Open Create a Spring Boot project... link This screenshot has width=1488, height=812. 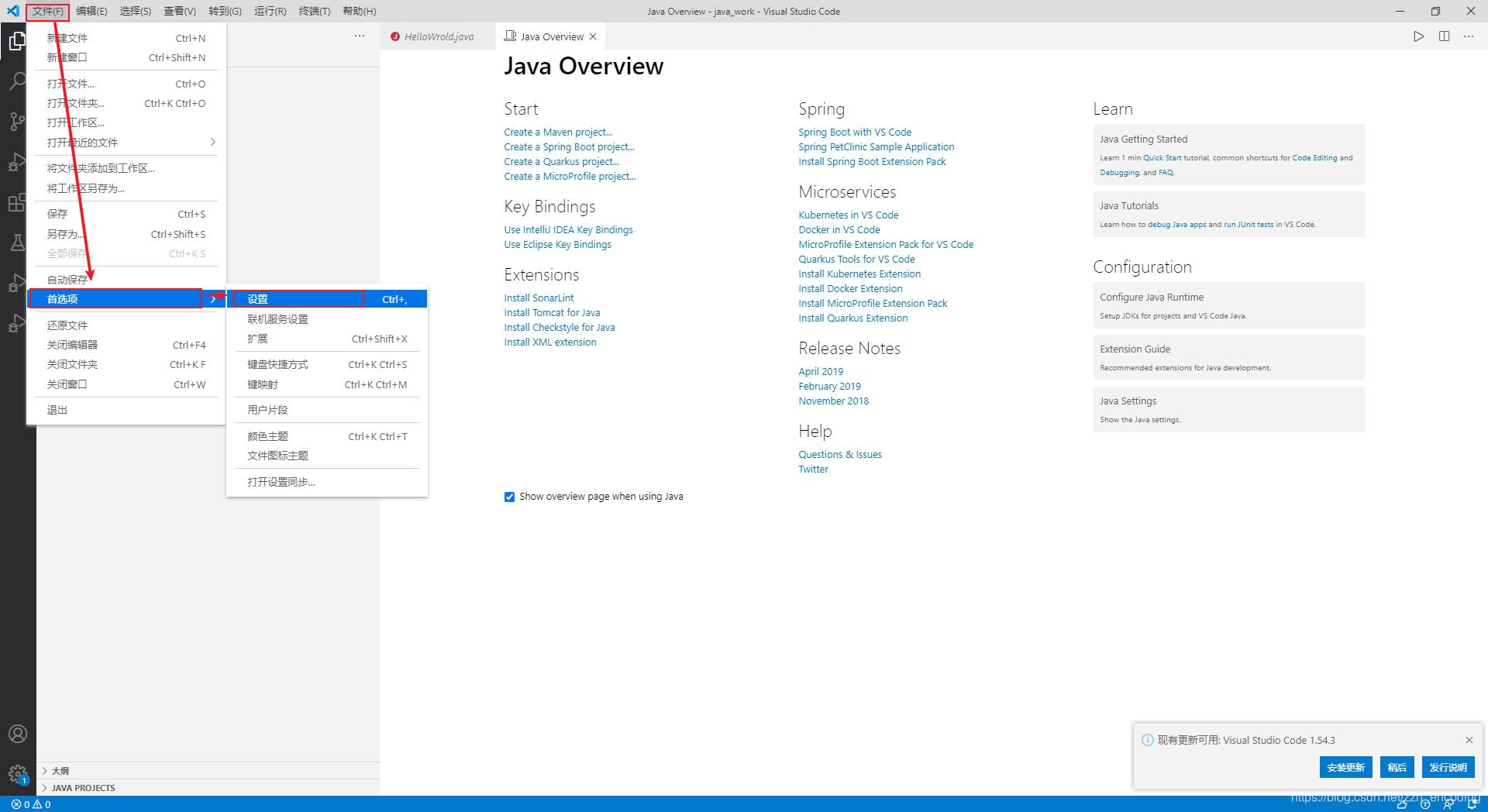(569, 147)
